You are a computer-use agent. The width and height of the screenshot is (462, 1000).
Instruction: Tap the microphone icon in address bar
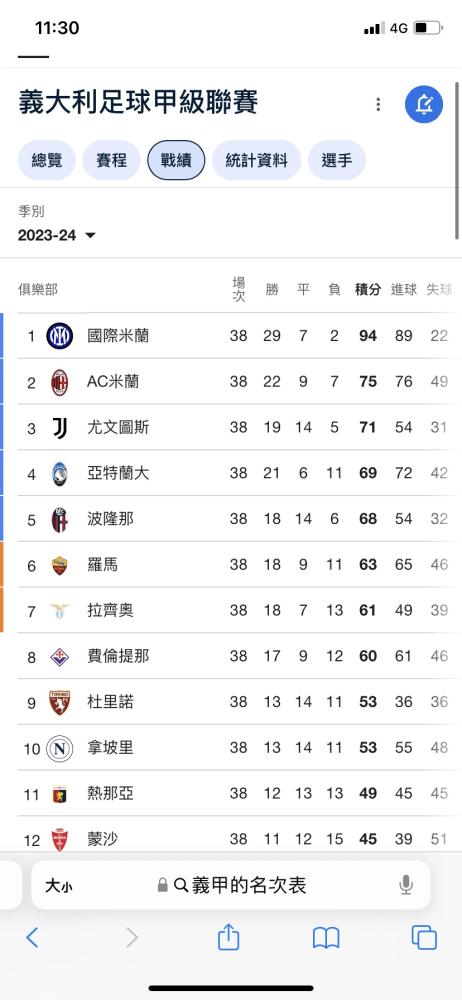pos(406,885)
